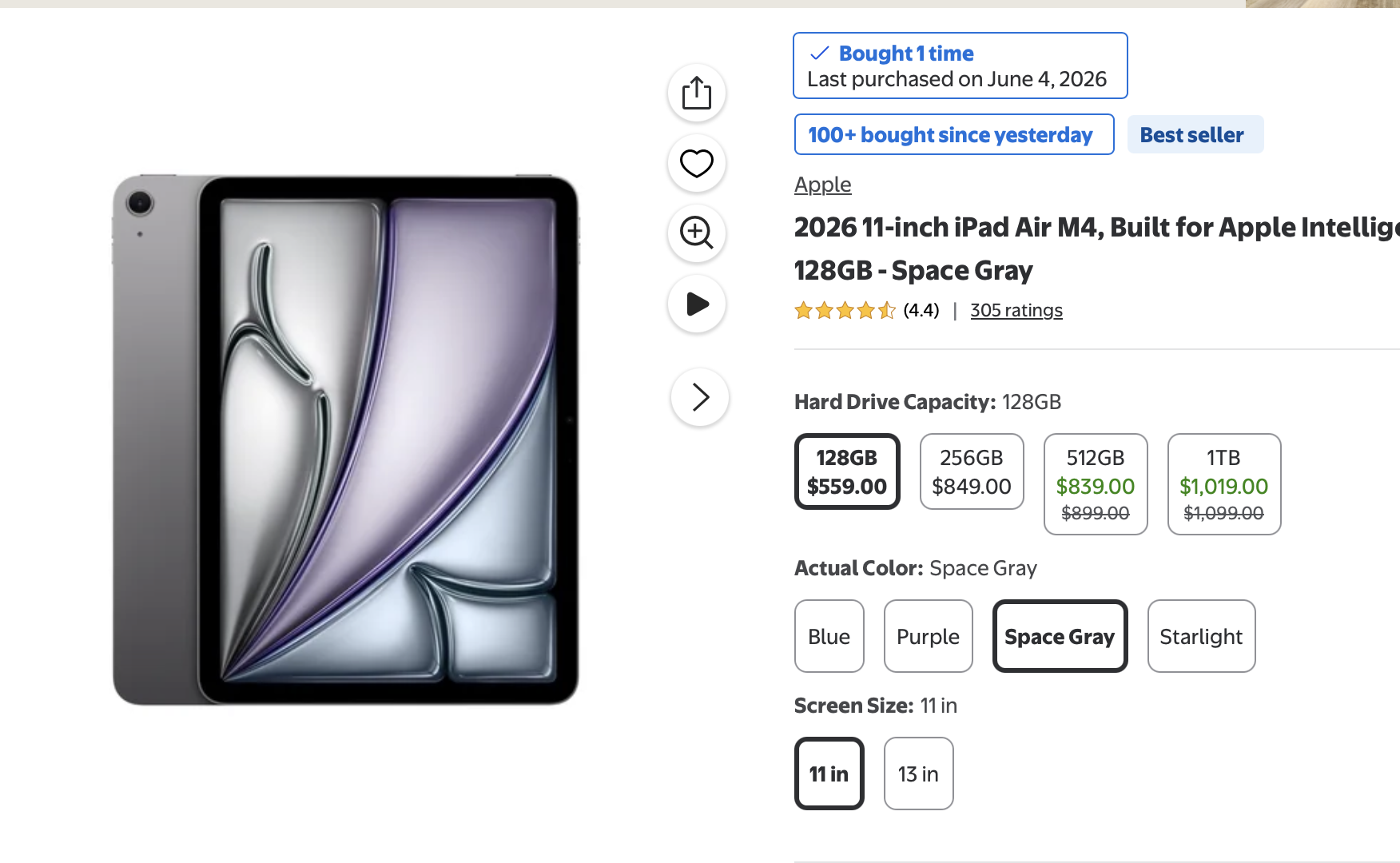The image size is (1400, 863).
Task: Open the Apple brand link
Action: (823, 185)
